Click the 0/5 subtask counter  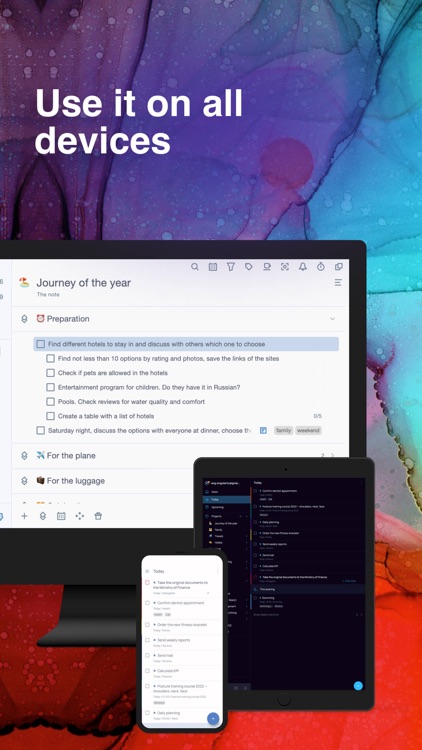click(318, 416)
